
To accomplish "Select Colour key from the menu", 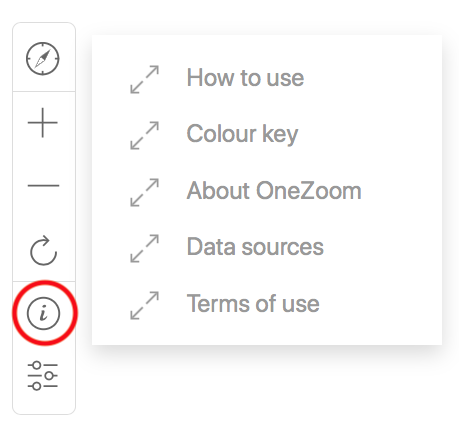I will pos(242,134).
